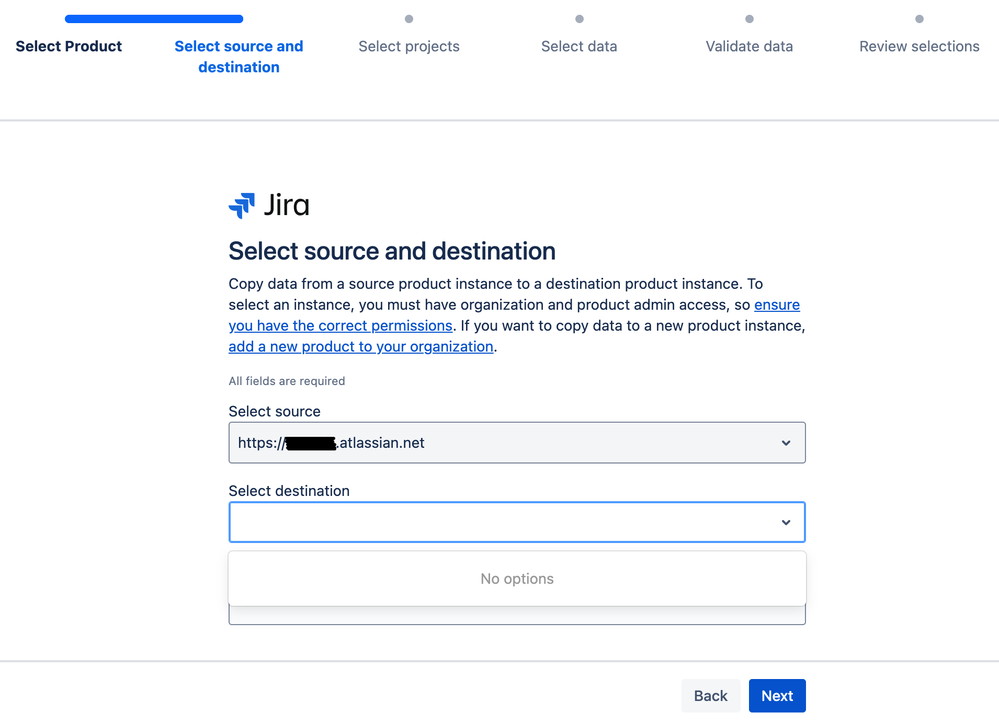Click the Select destination input field

coord(517,523)
